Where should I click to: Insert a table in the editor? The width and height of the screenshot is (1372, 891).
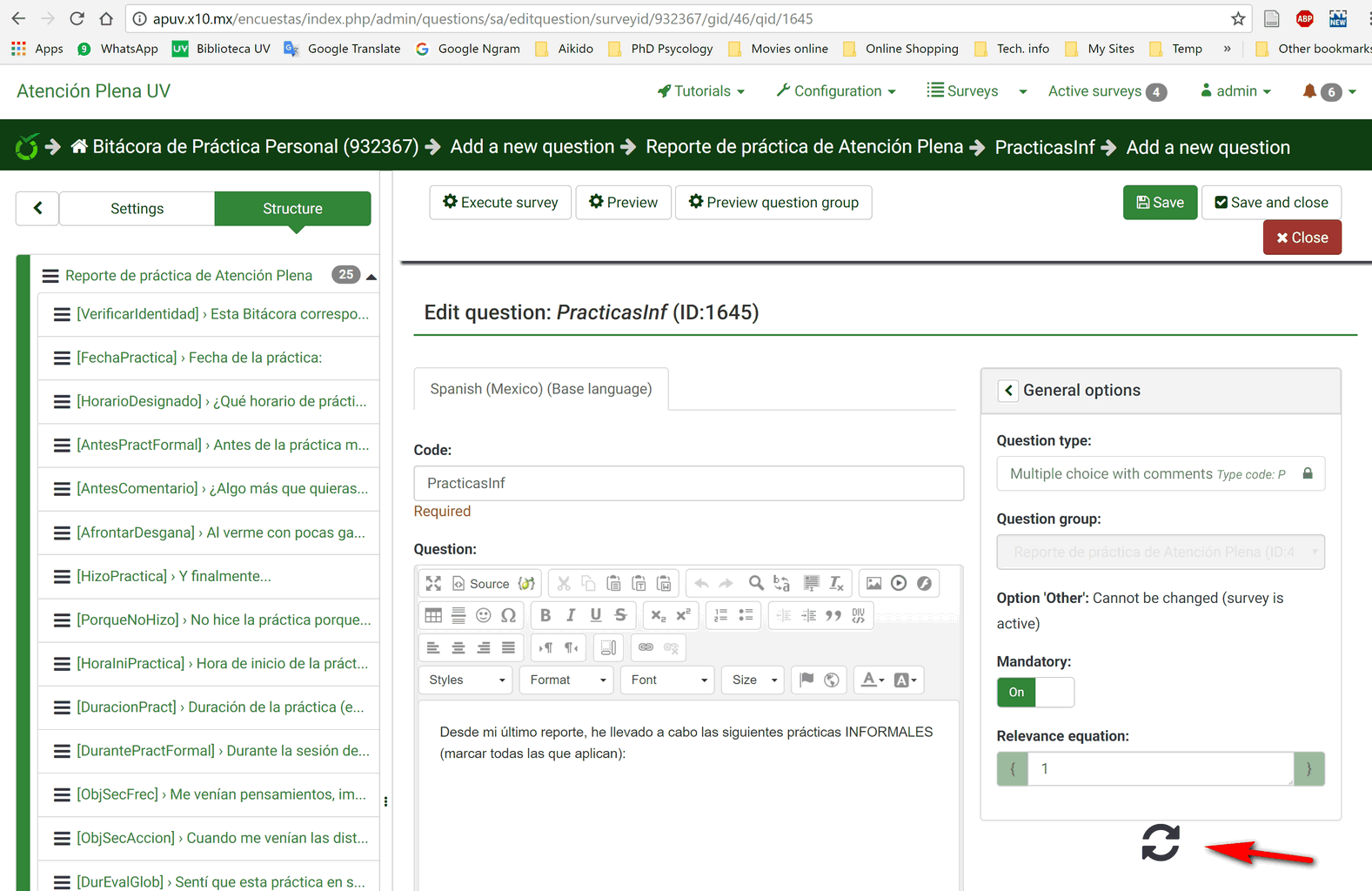pyautogui.click(x=433, y=615)
